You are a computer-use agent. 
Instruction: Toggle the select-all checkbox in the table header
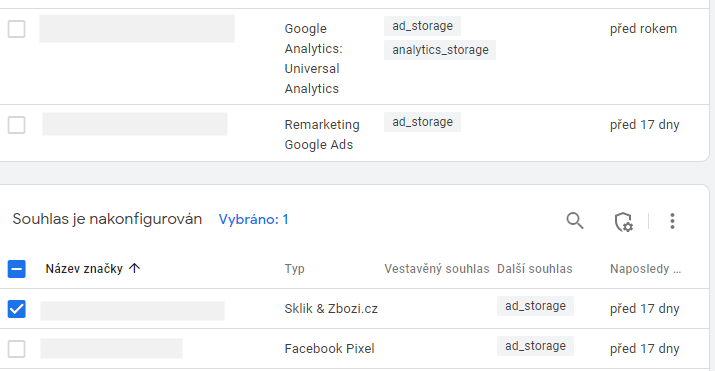pyautogui.click(x=16, y=269)
